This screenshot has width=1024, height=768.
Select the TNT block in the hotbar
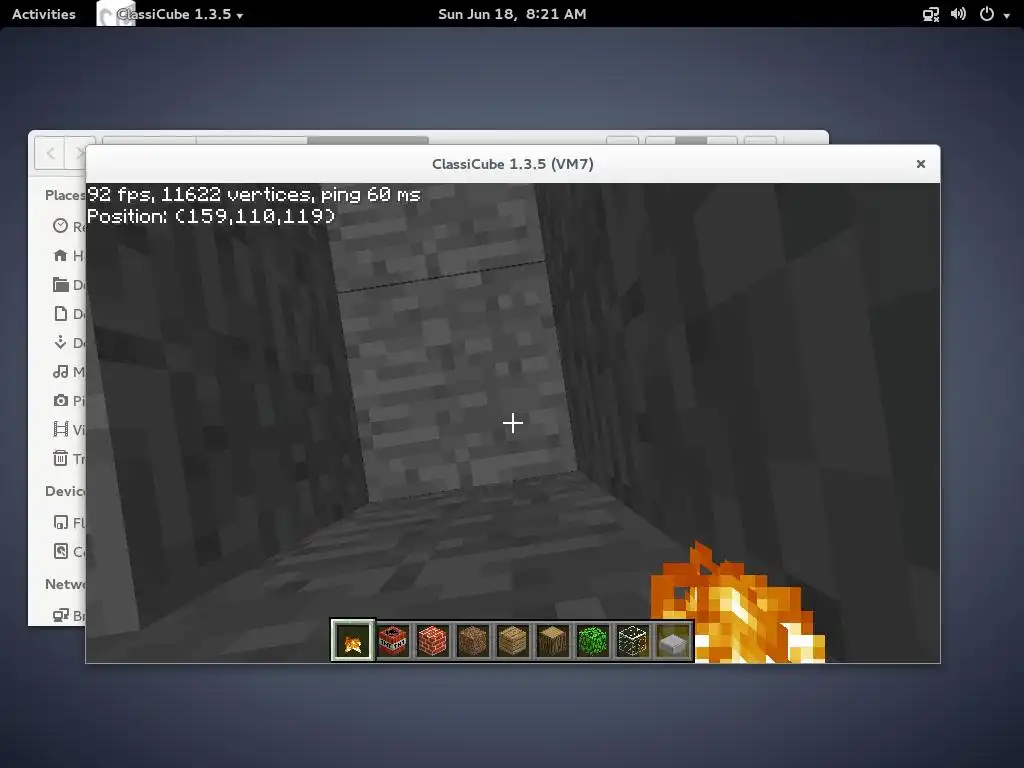[x=393, y=641]
